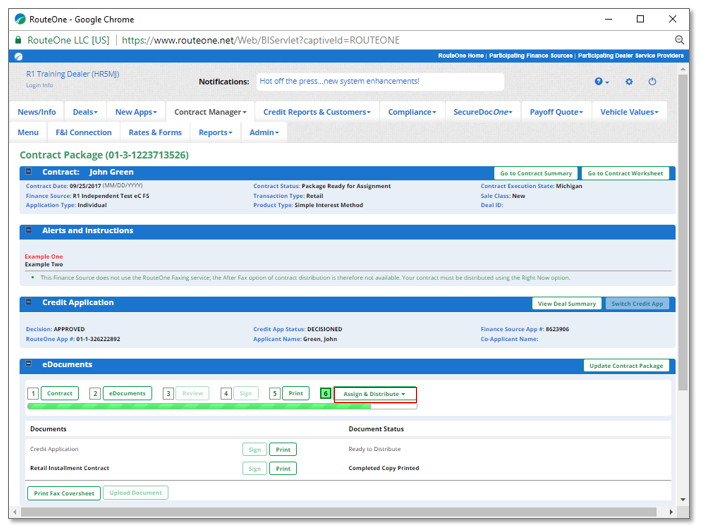Click the scroll right arrow
The width and height of the screenshot is (702, 530).
point(671,512)
